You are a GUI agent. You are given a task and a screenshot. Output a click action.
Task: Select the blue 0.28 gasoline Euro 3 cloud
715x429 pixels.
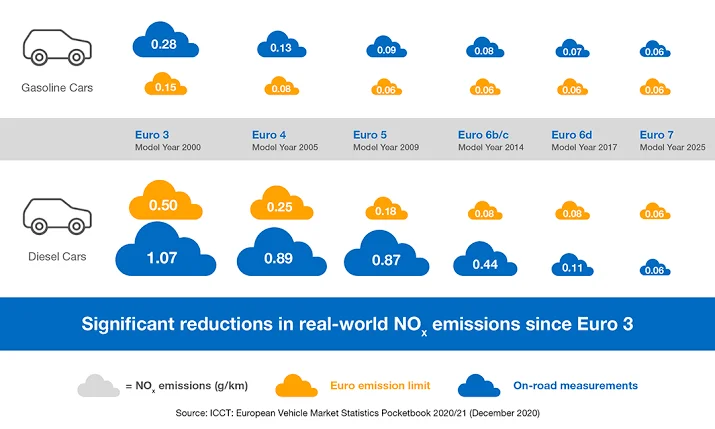coord(166,40)
